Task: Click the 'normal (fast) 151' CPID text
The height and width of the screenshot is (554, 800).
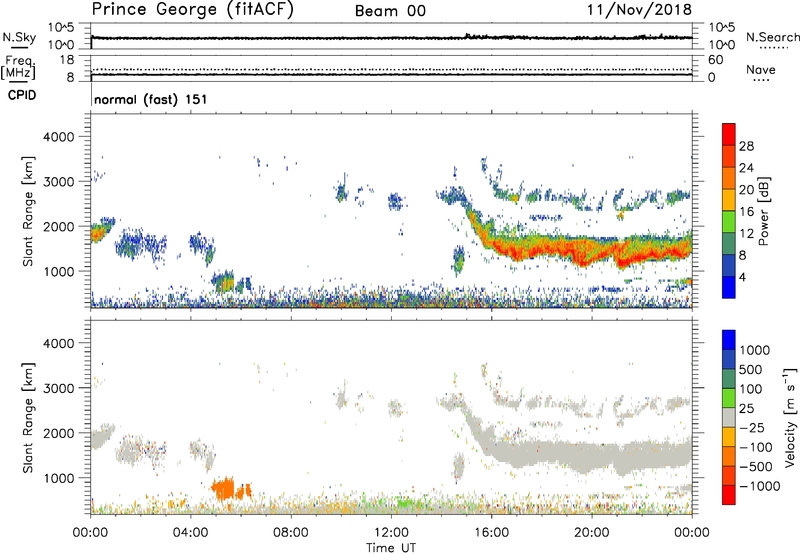Action: point(151,99)
